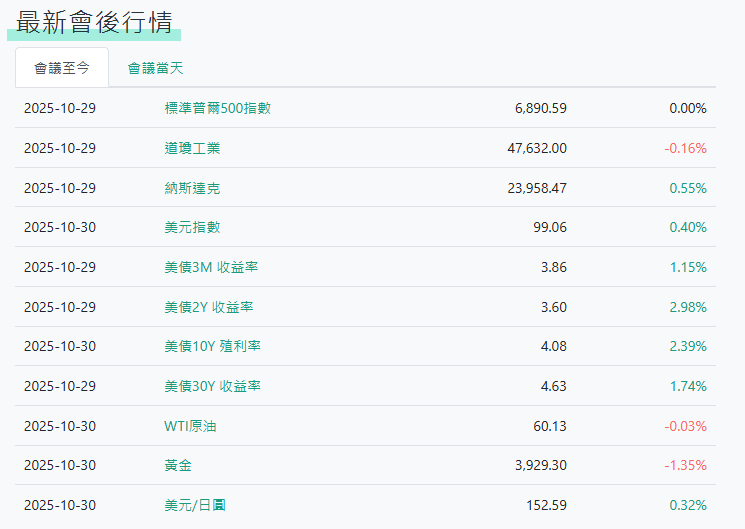Click the date in the 美債30Y 收益率 row
Image resolution: width=745 pixels, height=529 pixels.
coord(60,386)
